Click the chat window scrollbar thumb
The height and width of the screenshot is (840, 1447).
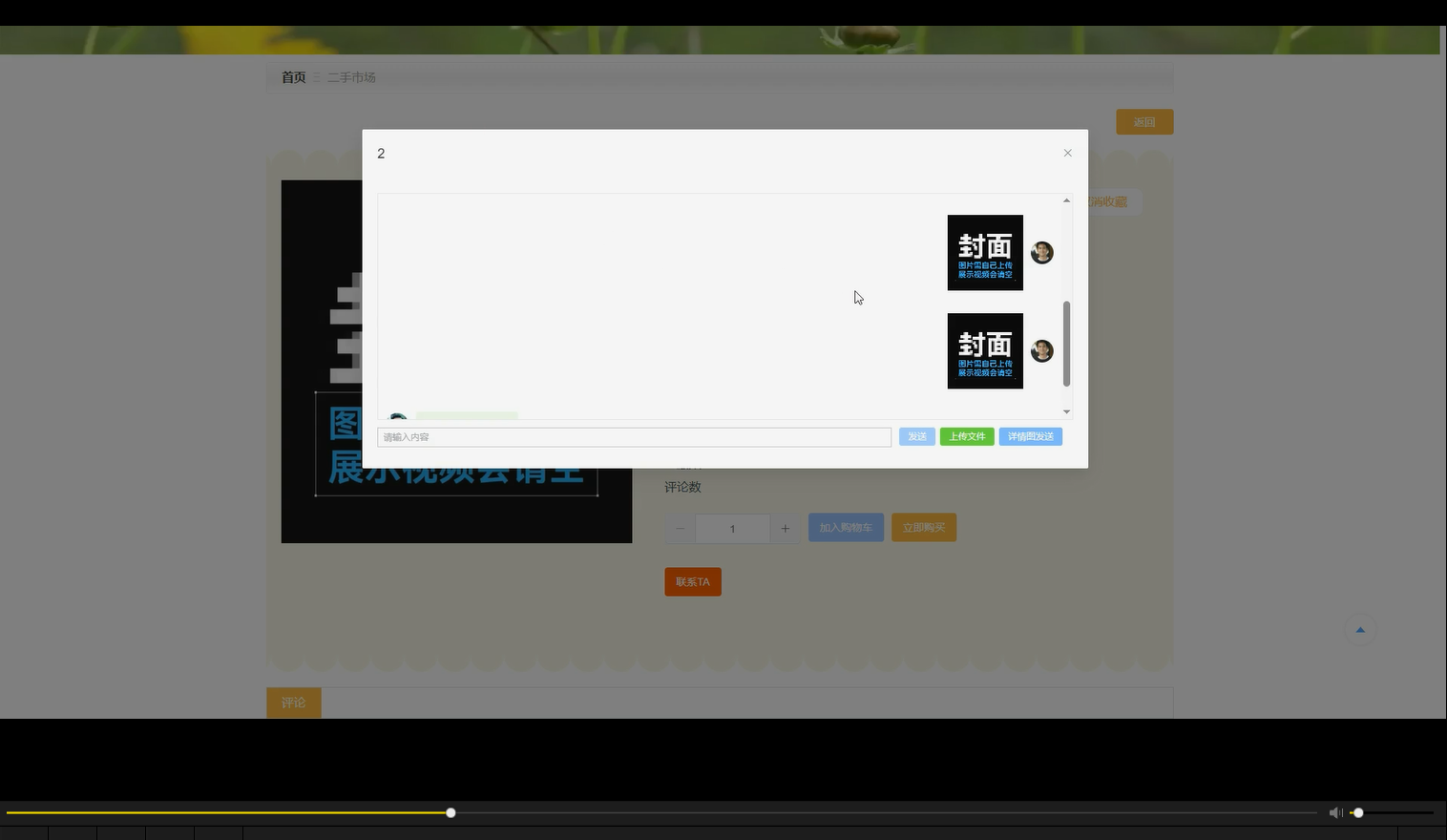tap(1066, 344)
